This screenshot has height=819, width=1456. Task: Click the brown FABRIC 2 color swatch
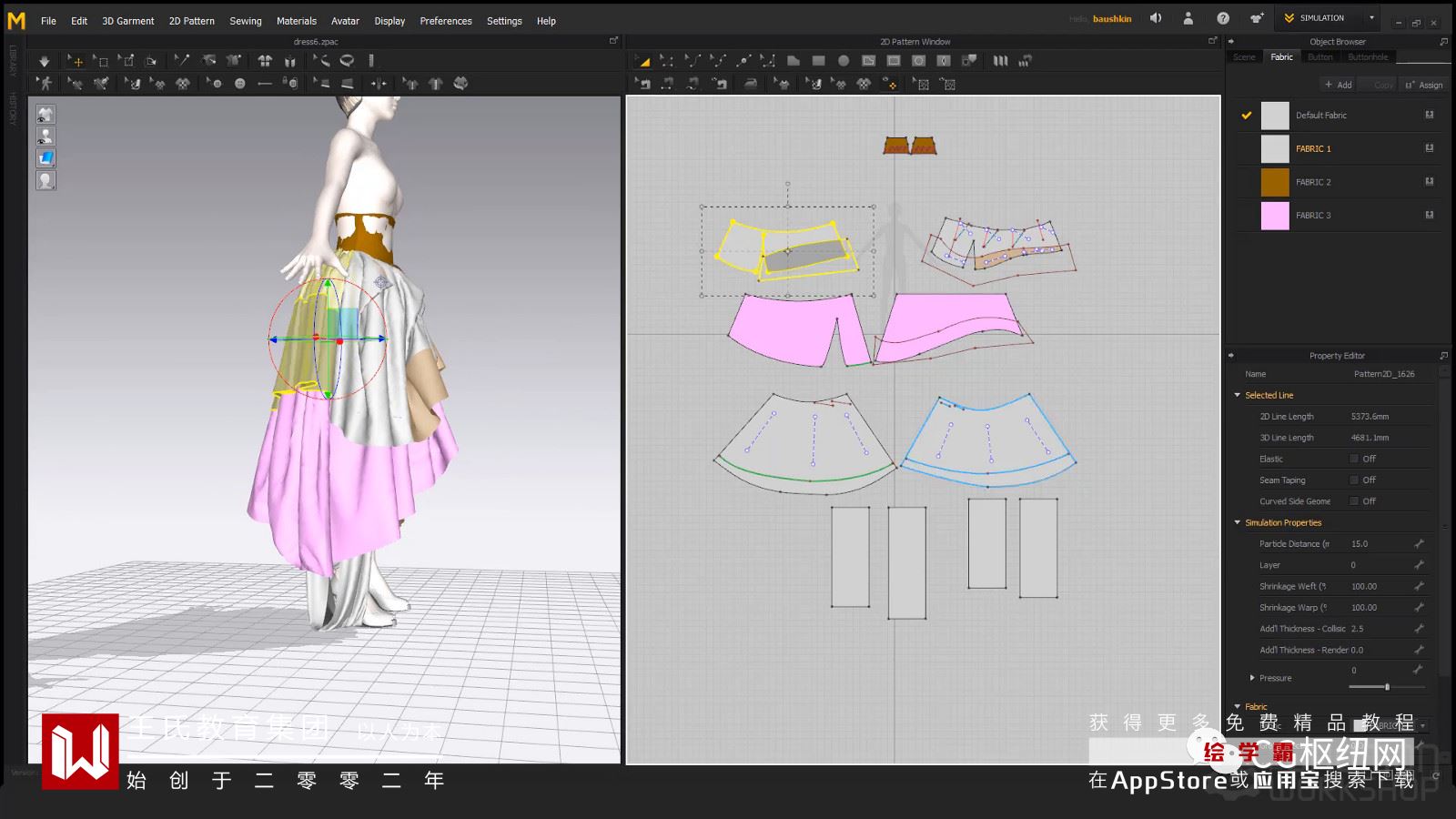[1274, 182]
